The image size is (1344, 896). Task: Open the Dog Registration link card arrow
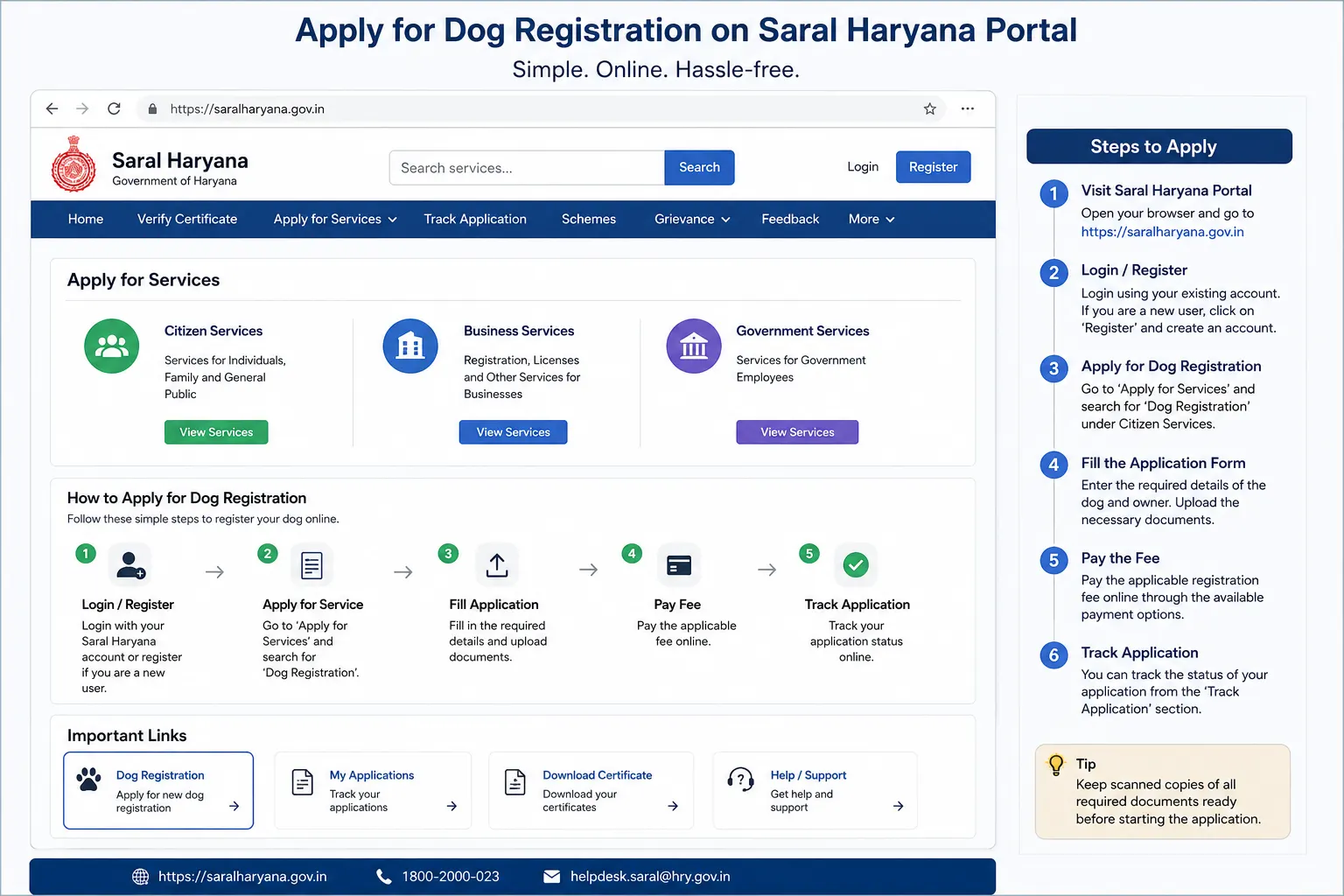point(234,806)
